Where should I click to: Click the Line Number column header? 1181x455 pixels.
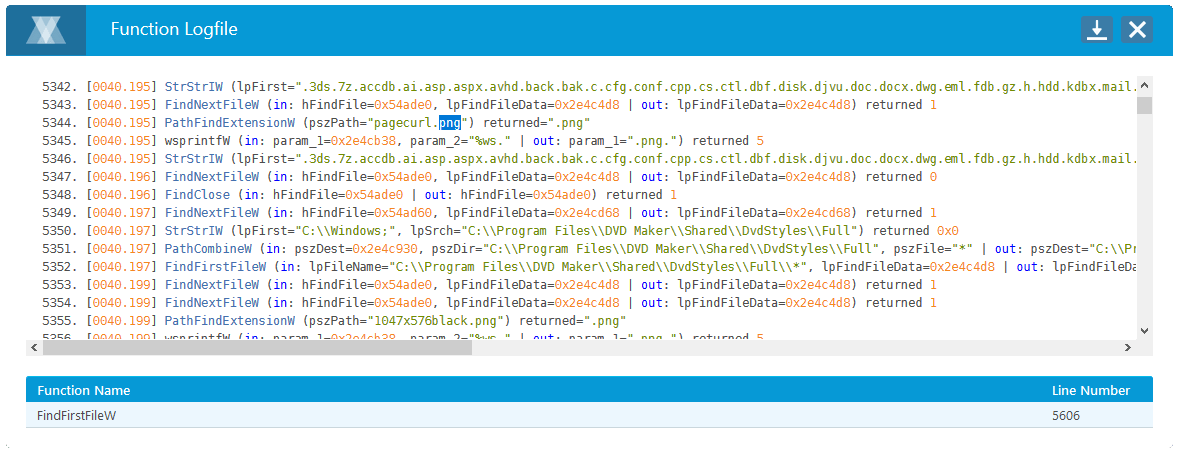(1091, 390)
